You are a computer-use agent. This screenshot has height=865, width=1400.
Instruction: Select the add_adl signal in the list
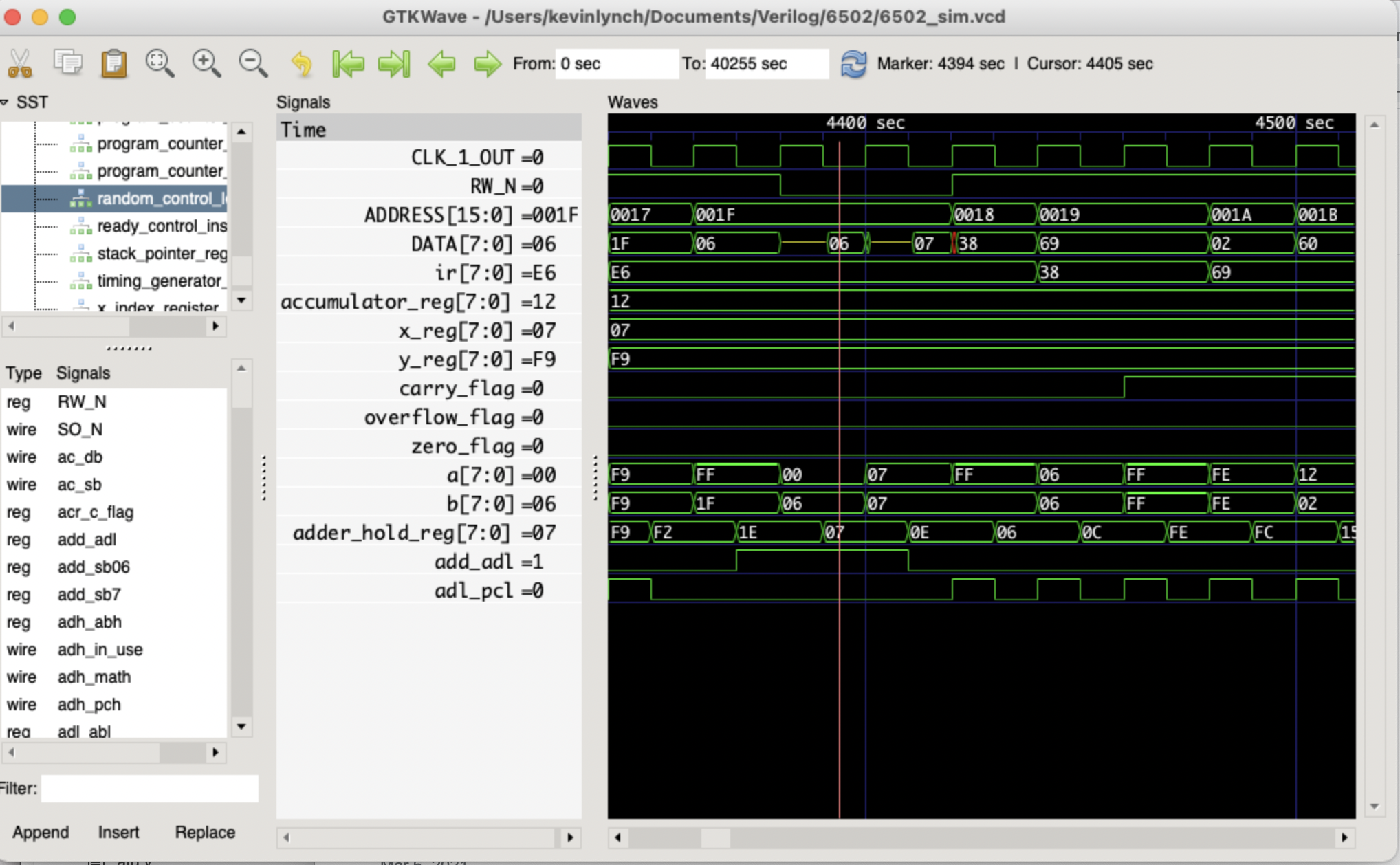87,540
